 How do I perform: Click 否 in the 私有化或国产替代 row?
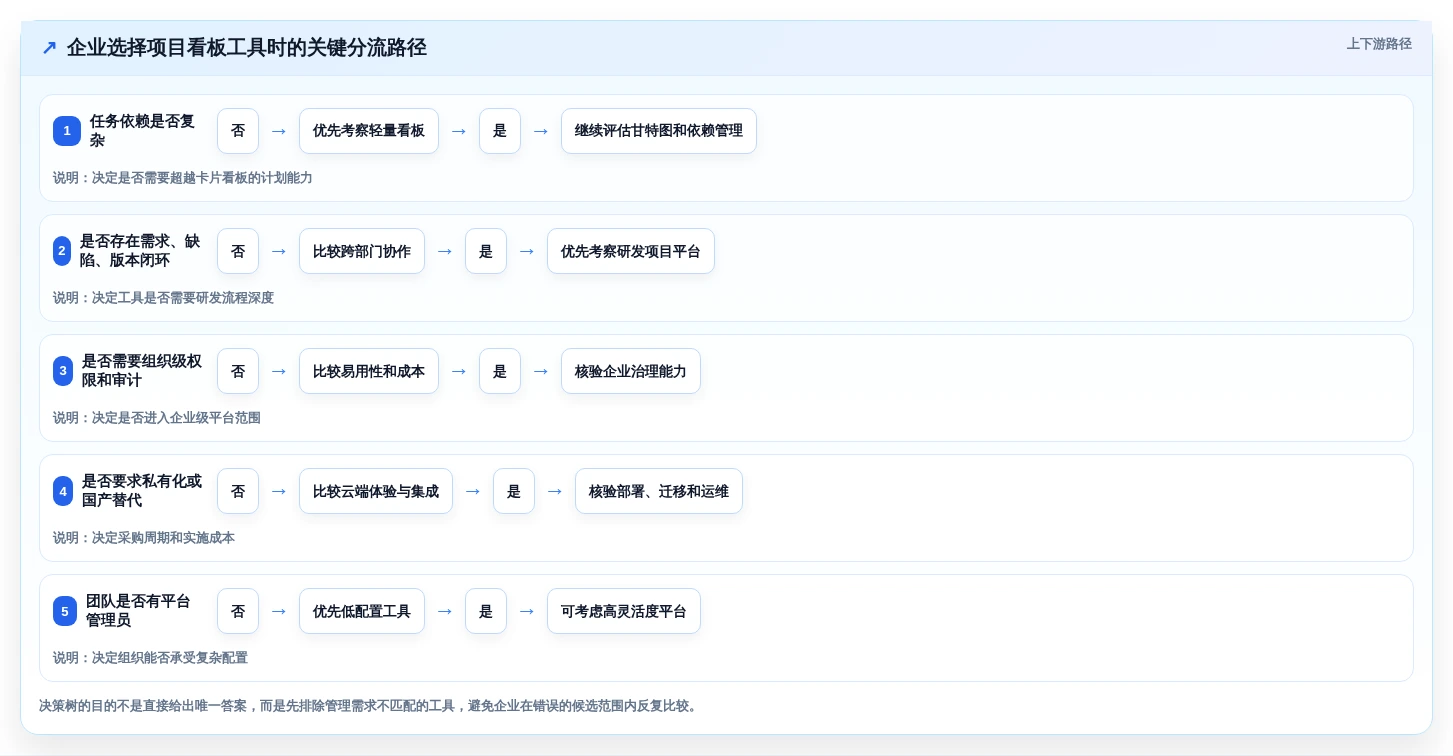click(238, 491)
